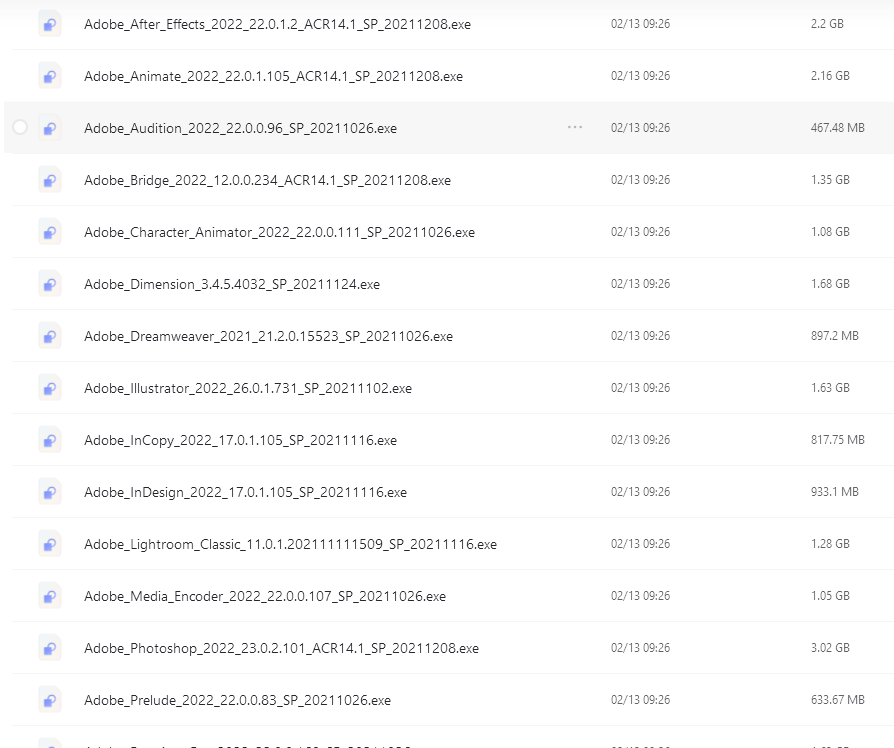Click the Dimension 3.4.5 file icon
Image resolution: width=894 pixels, height=748 pixels.
coord(50,284)
